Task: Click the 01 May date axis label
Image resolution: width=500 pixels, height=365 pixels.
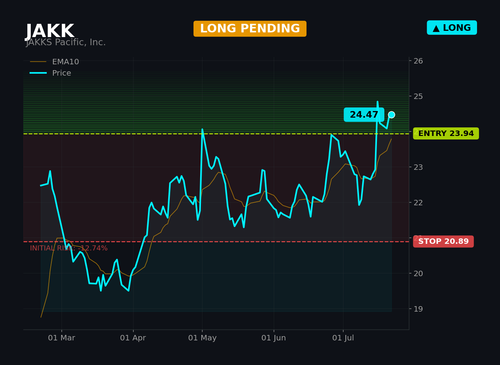Action: (202, 338)
